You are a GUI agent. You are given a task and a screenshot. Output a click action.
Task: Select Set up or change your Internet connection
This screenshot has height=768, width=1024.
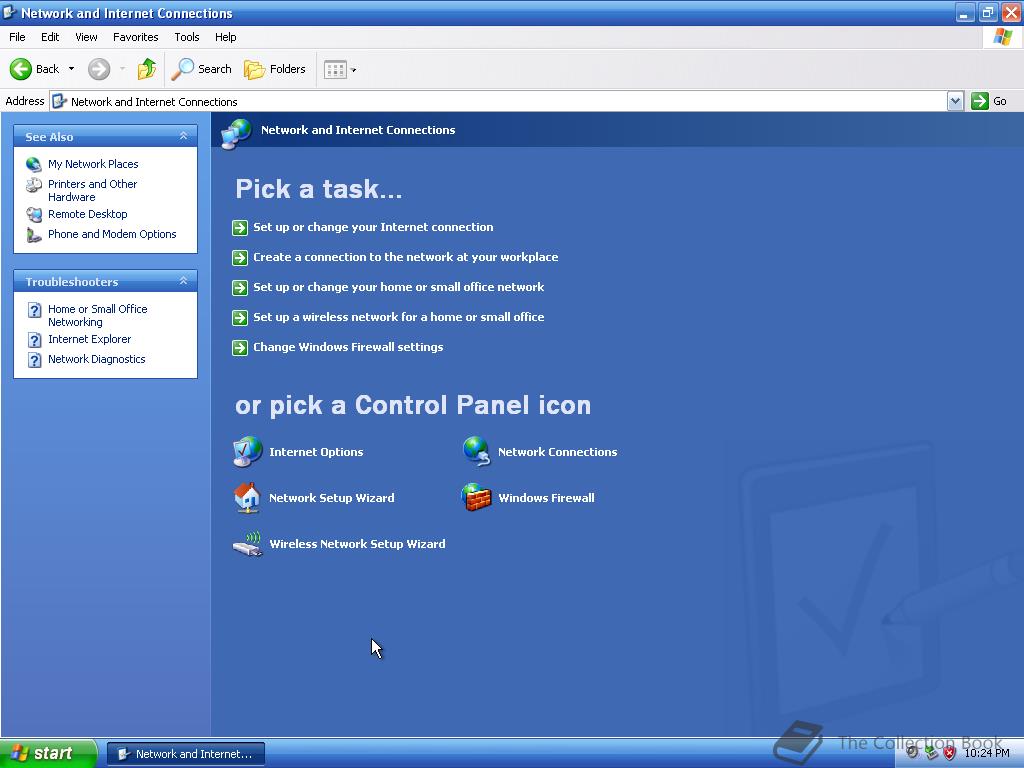(x=373, y=227)
